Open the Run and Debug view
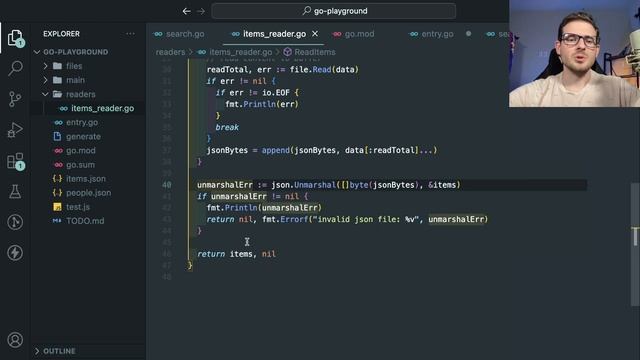 [15, 130]
